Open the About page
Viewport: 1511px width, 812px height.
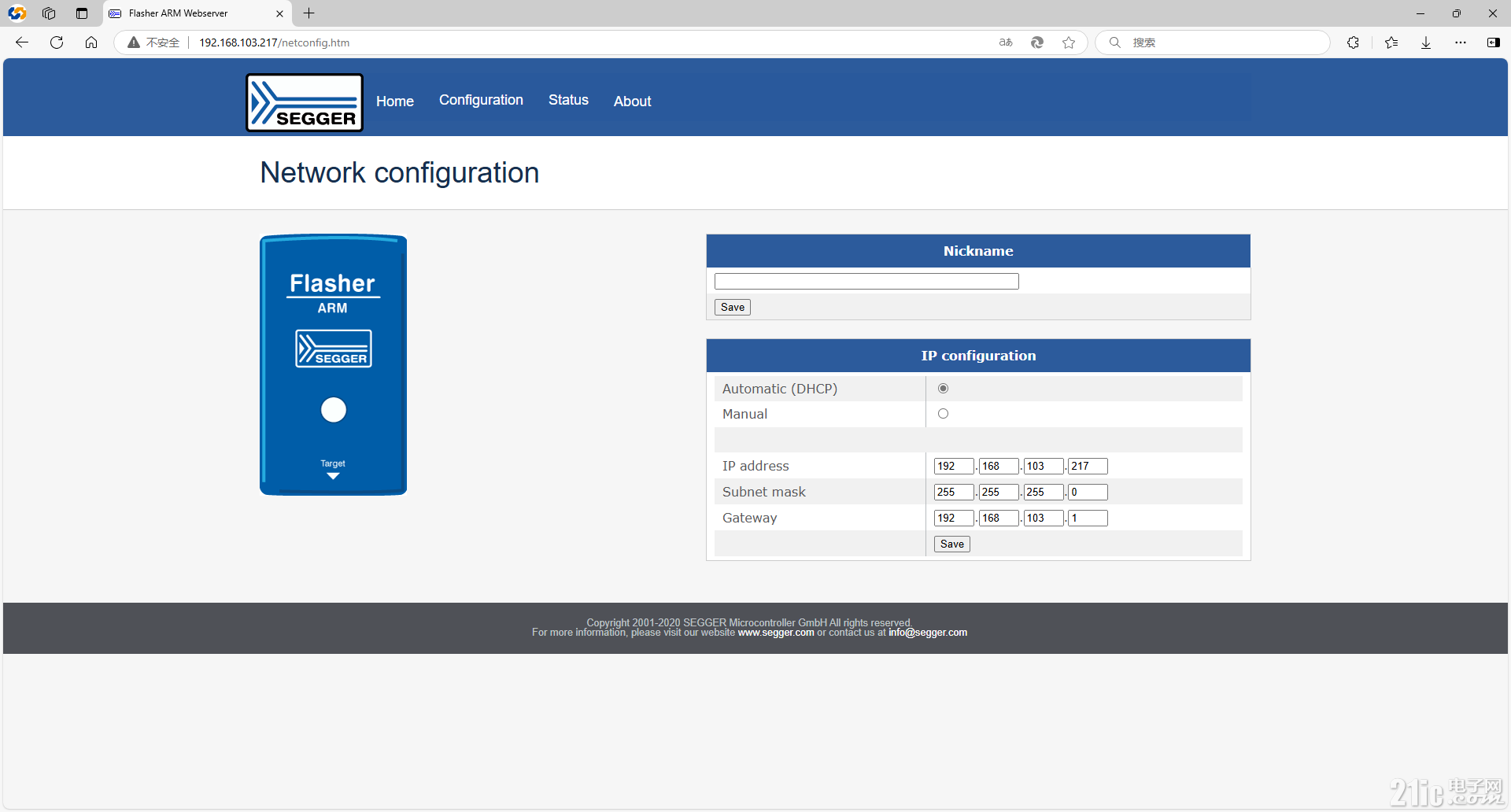point(633,101)
